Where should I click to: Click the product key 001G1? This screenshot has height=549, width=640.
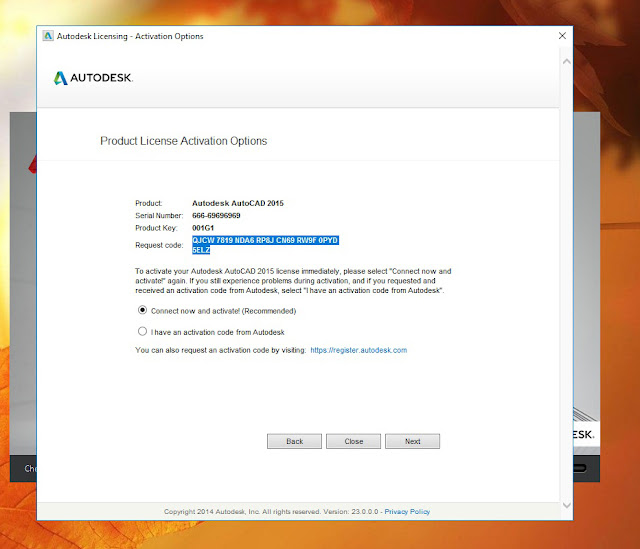click(x=203, y=228)
